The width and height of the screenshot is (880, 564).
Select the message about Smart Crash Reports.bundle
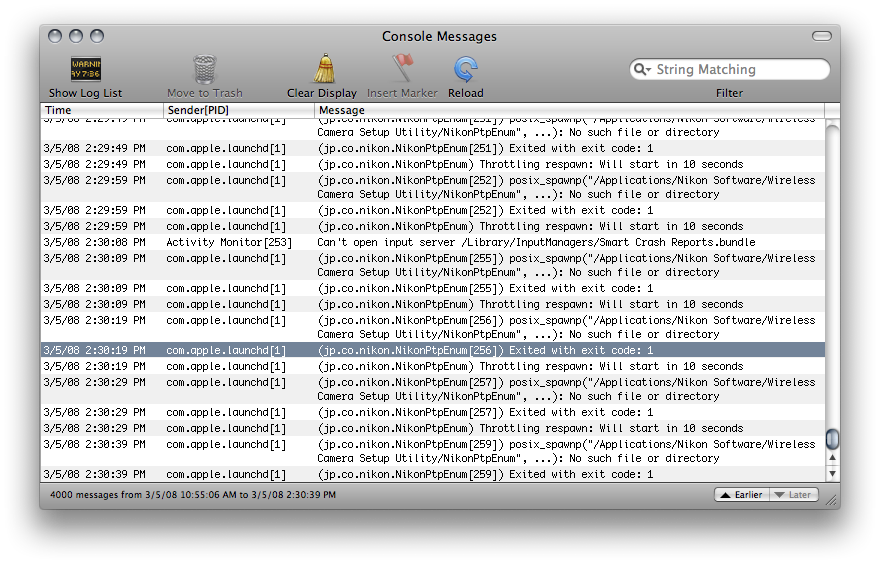[x=536, y=242]
